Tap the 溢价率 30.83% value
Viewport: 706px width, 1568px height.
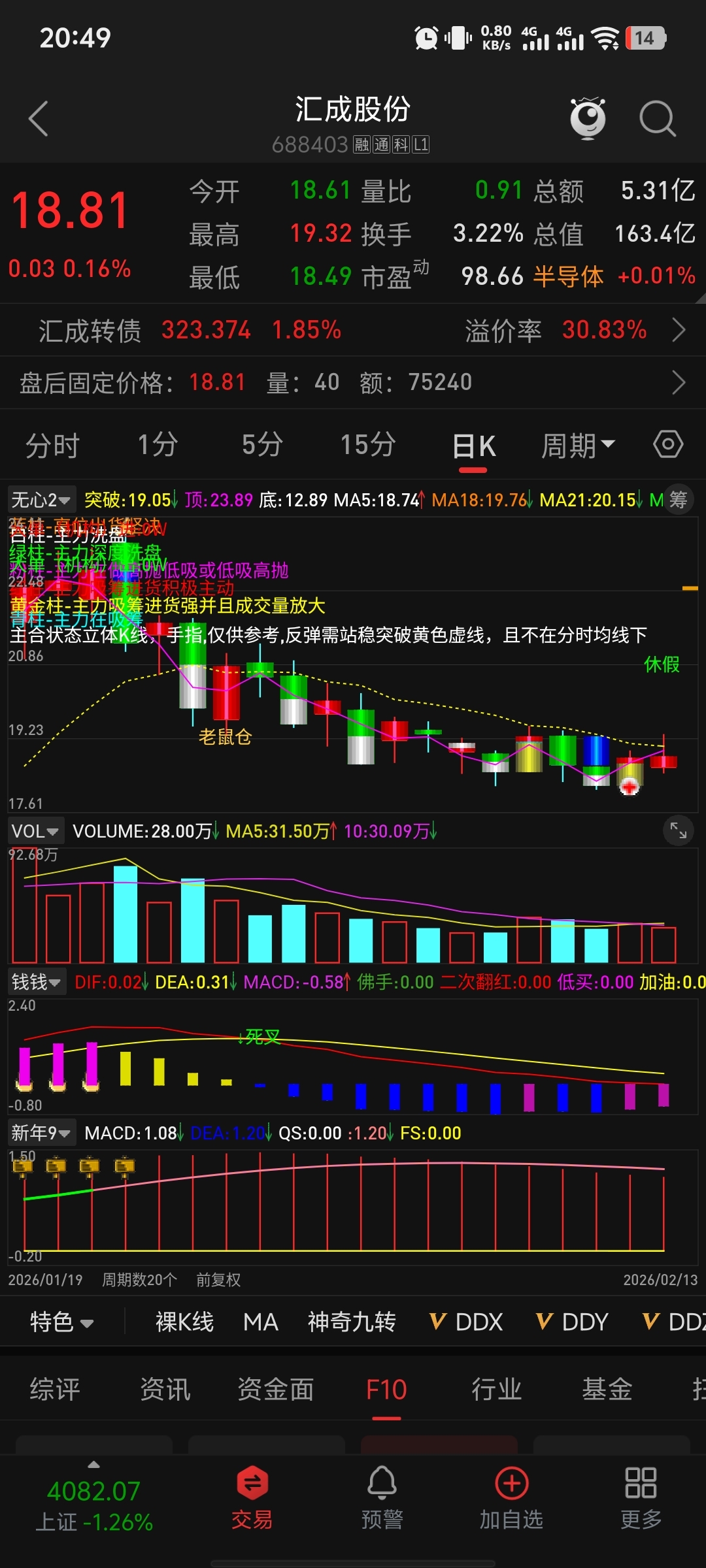[x=605, y=330]
